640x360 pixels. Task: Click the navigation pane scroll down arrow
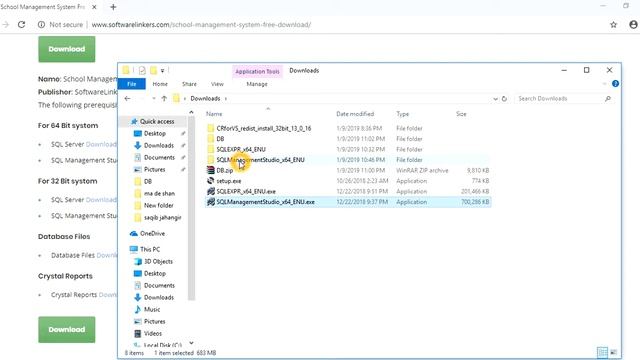pyautogui.click(x=191, y=343)
